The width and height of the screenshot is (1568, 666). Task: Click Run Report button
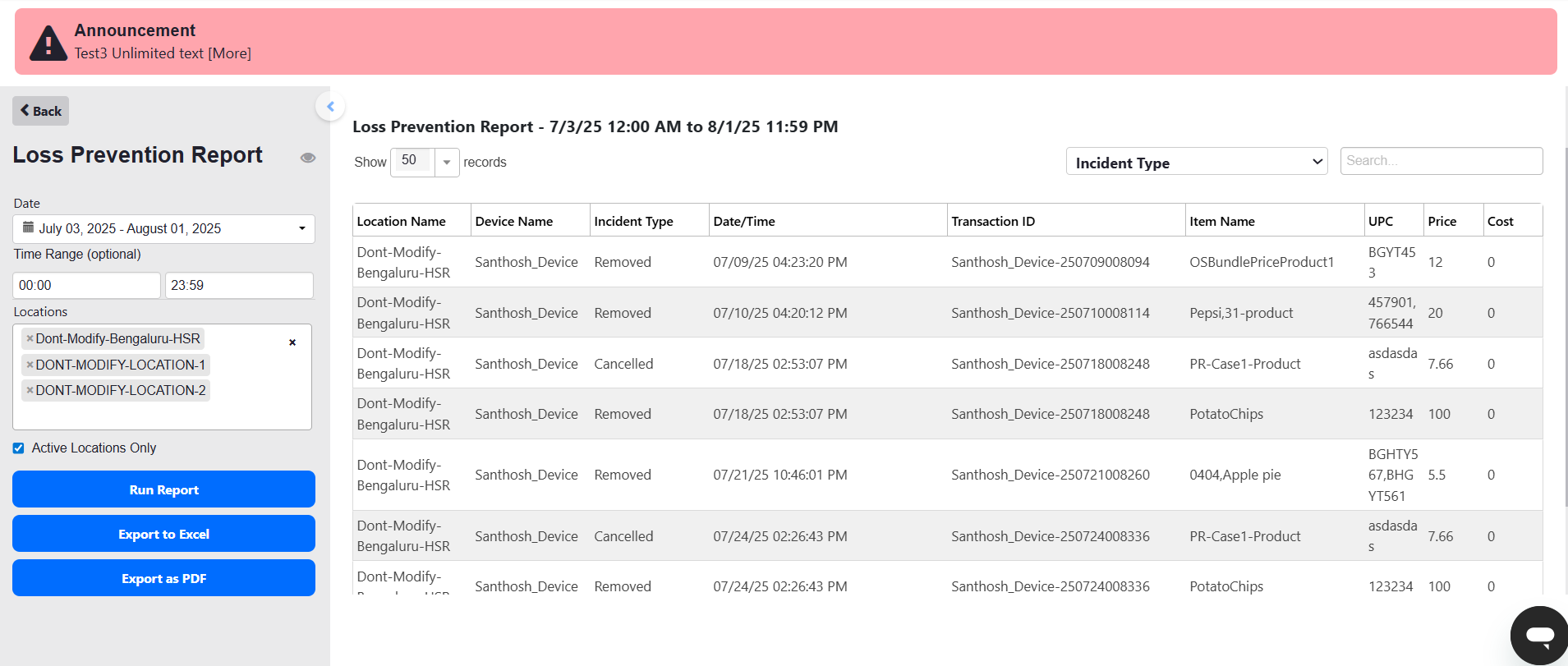[x=163, y=489]
